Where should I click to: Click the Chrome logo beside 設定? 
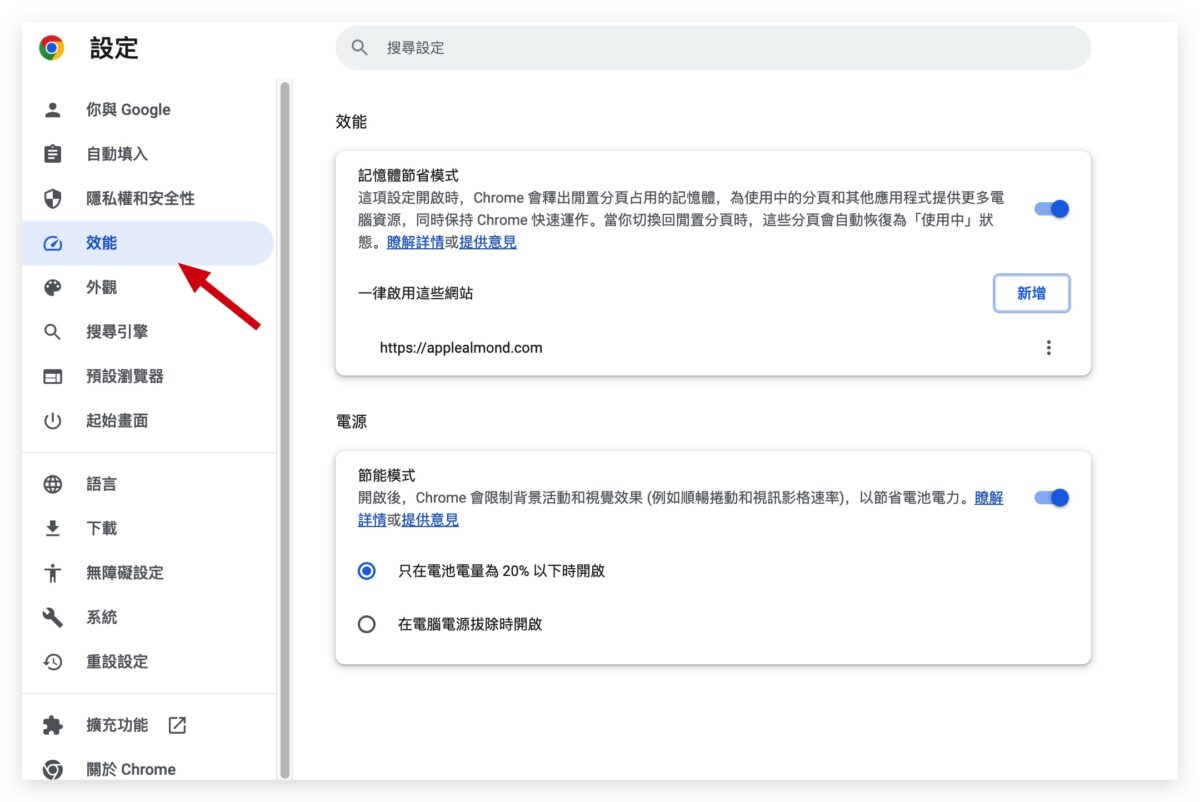click(x=52, y=48)
